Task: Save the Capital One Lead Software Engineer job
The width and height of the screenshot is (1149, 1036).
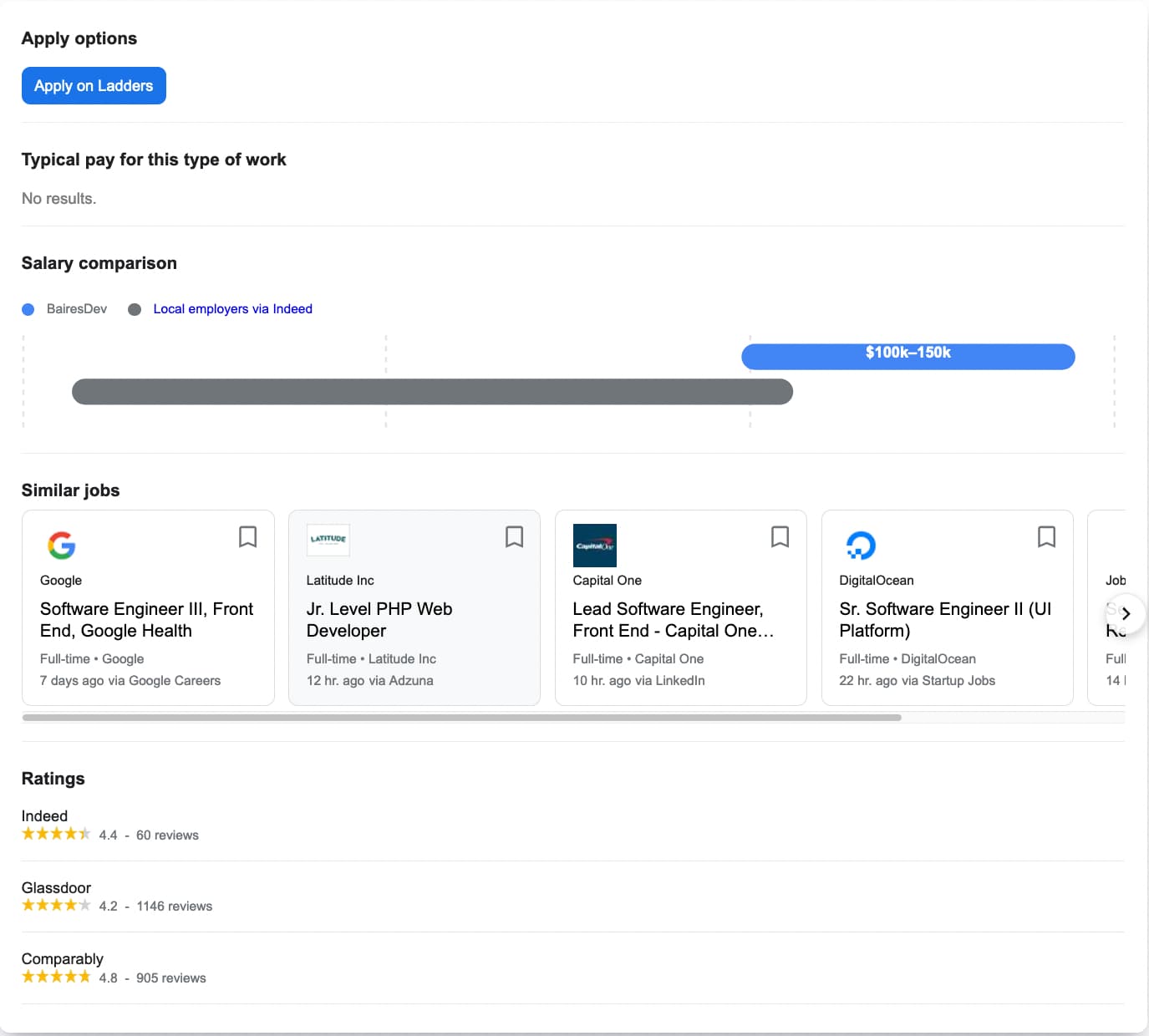Action: [x=780, y=536]
